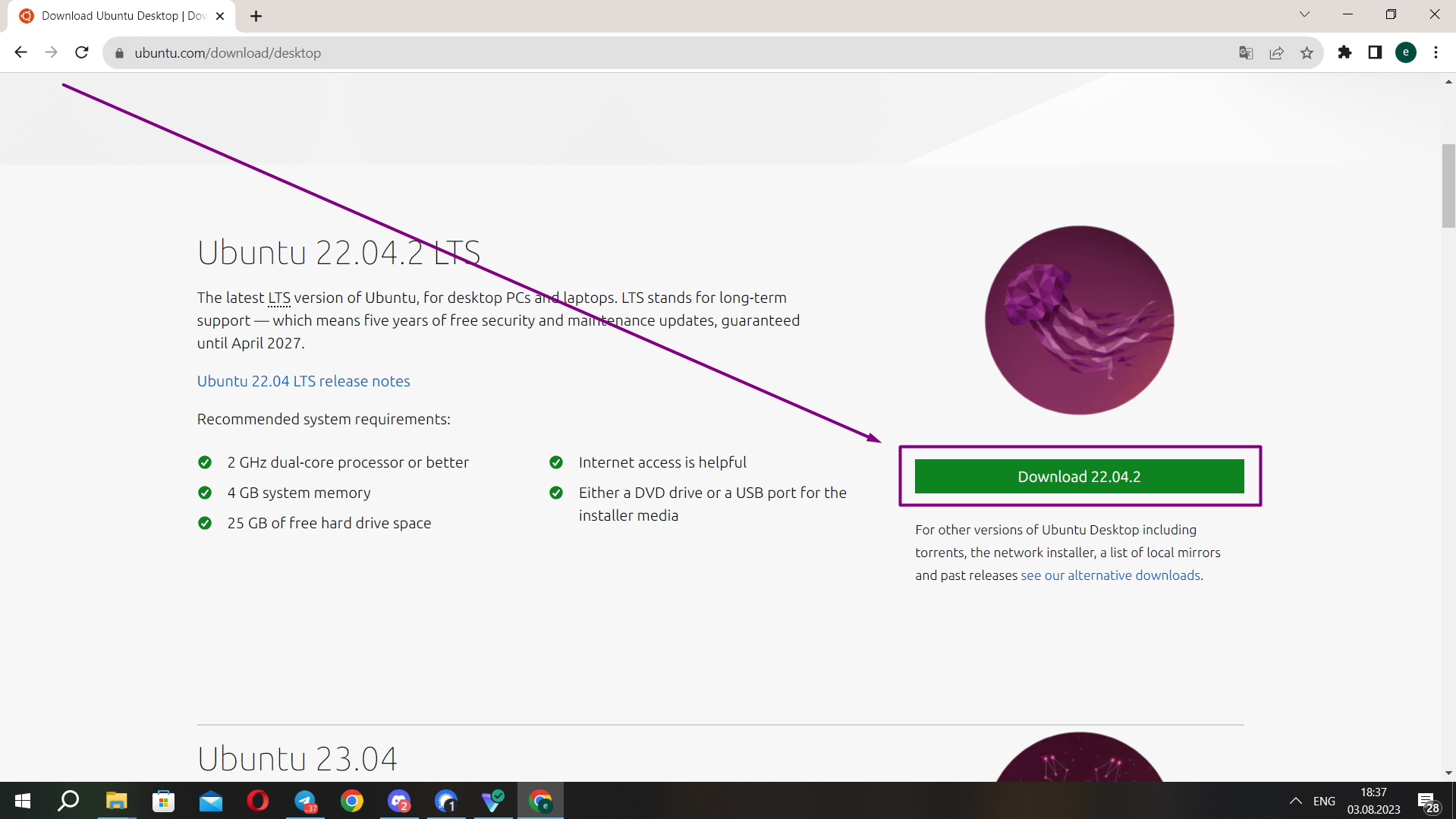
Task: Open Windows search from the taskbar
Action: (x=69, y=801)
